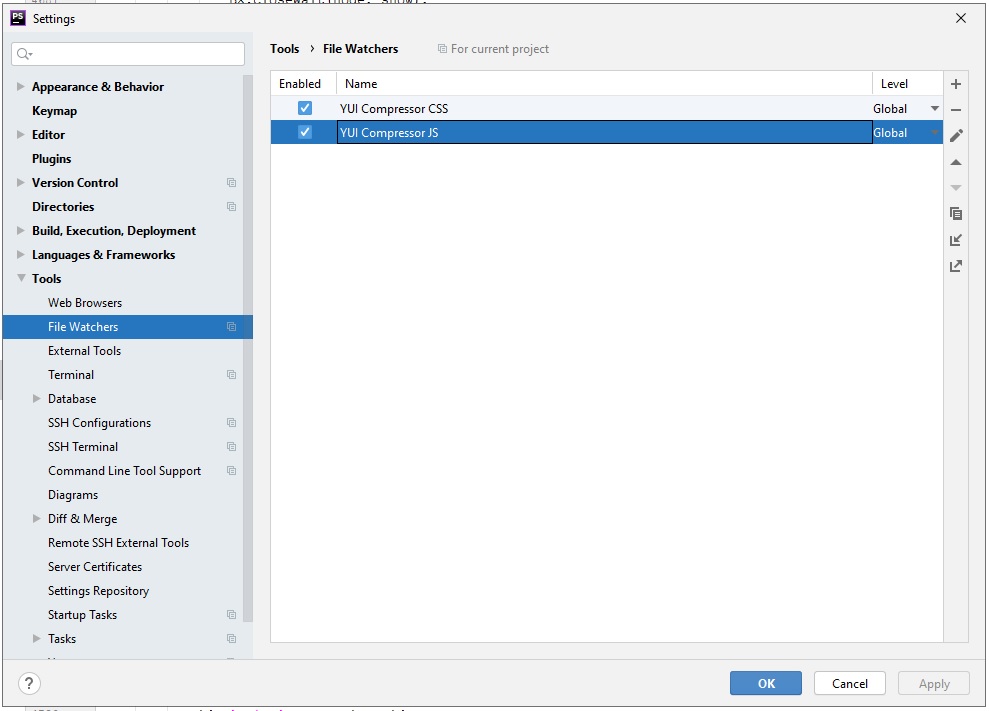Move selected watcher down with arrow icon
Viewport: 989px width, 711px height.
pos(956,188)
